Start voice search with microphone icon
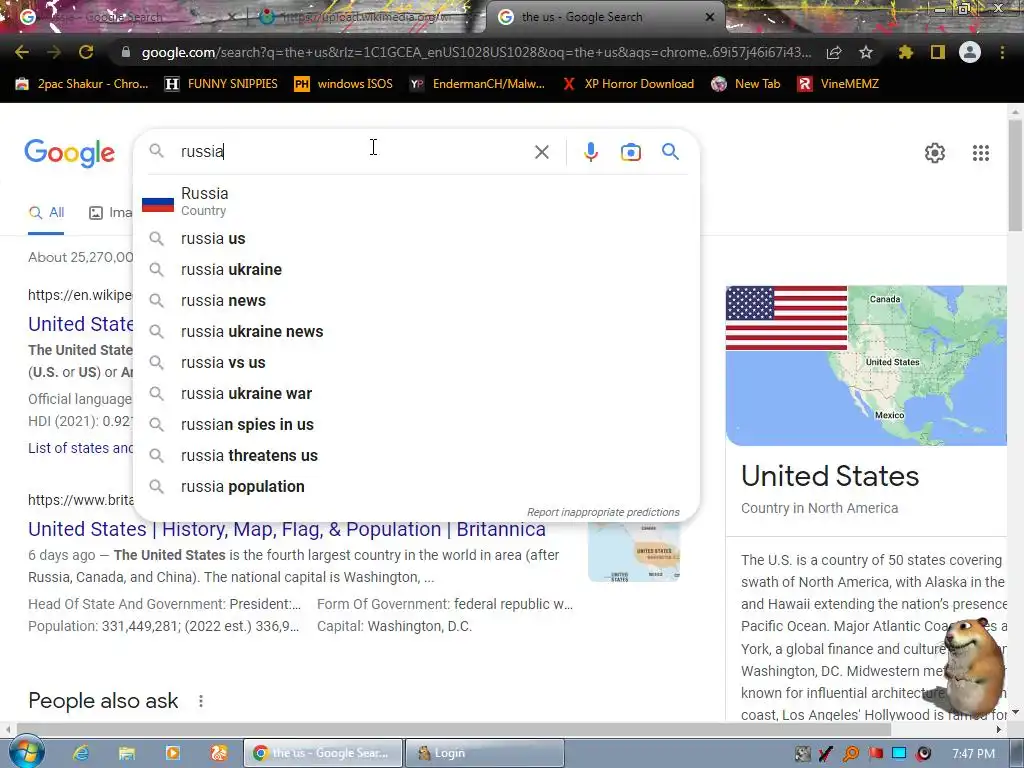Screen dimensions: 1024x768 tap(590, 152)
